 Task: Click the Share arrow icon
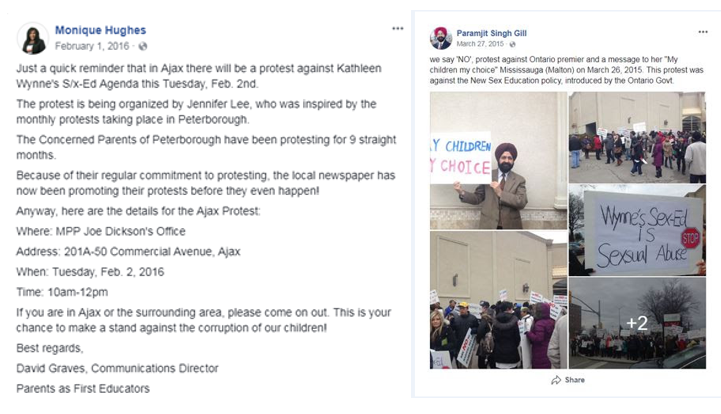[556, 380]
